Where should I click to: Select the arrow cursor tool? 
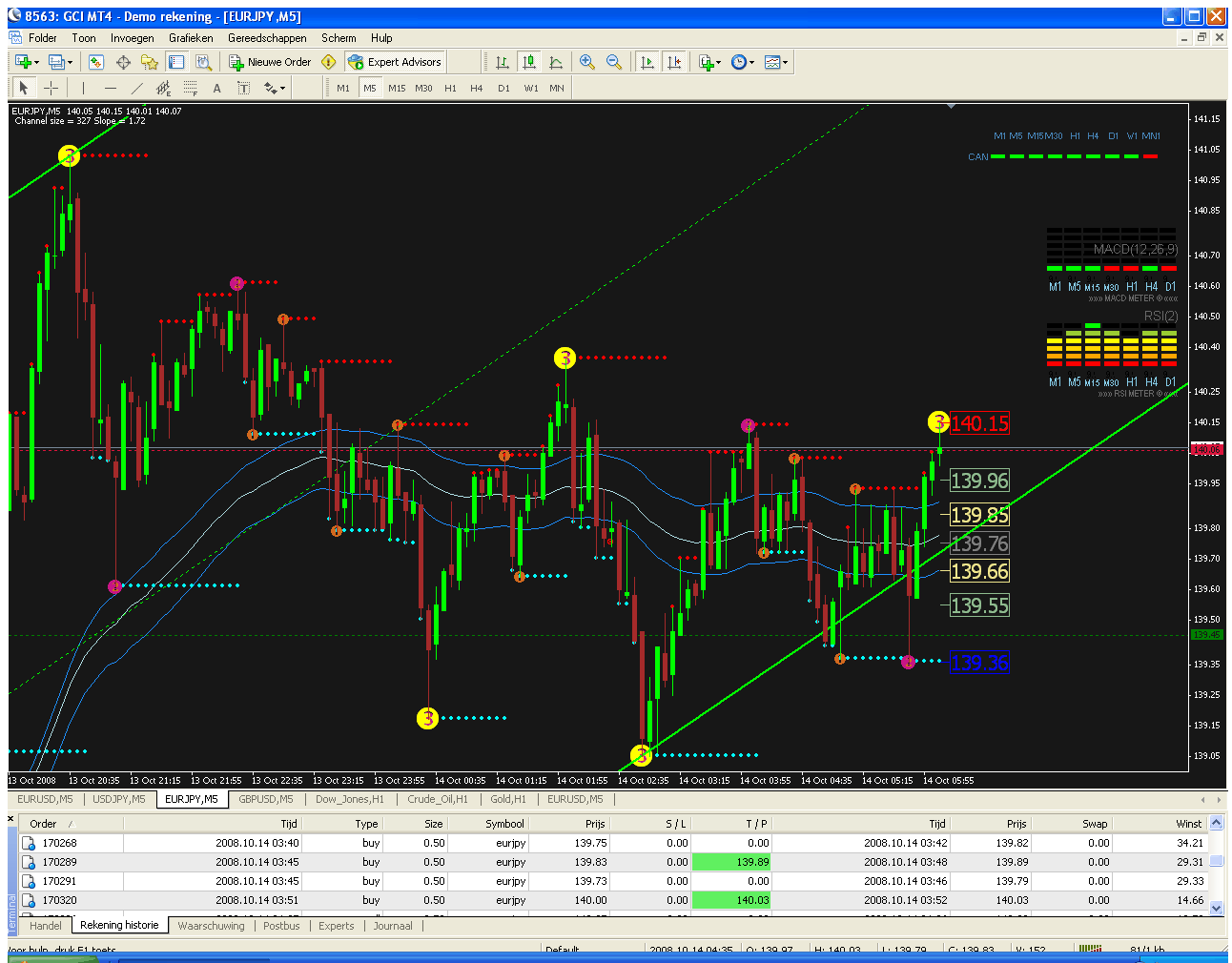(x=24, y=88)
